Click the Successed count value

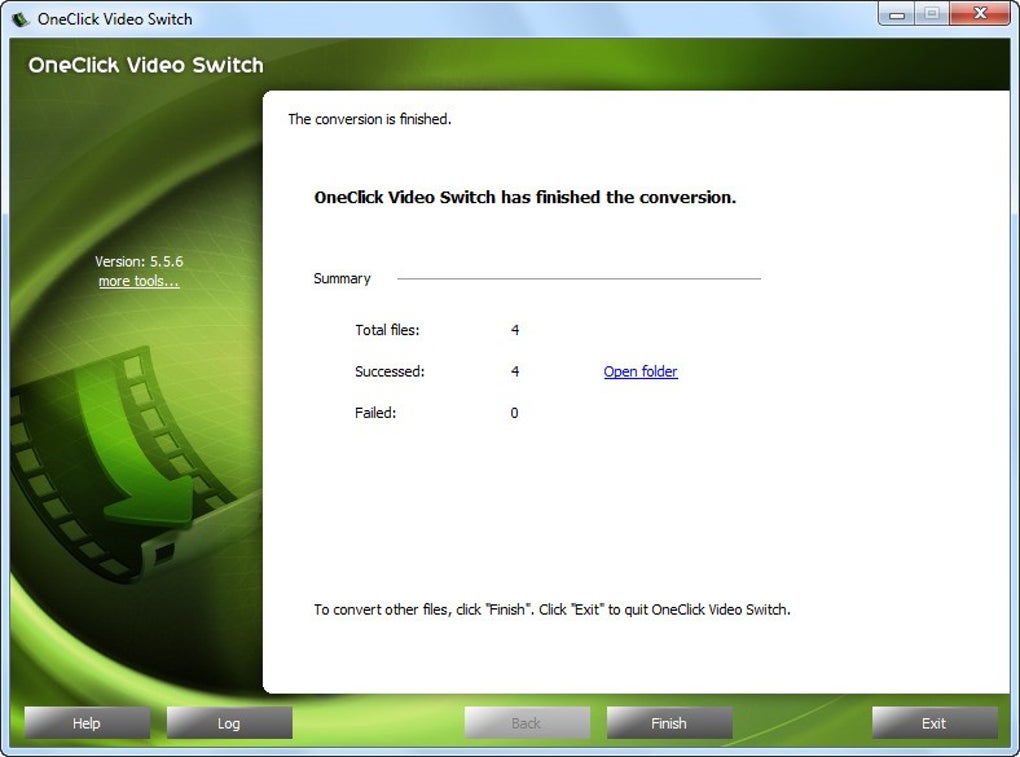click(x=514, y=371)
